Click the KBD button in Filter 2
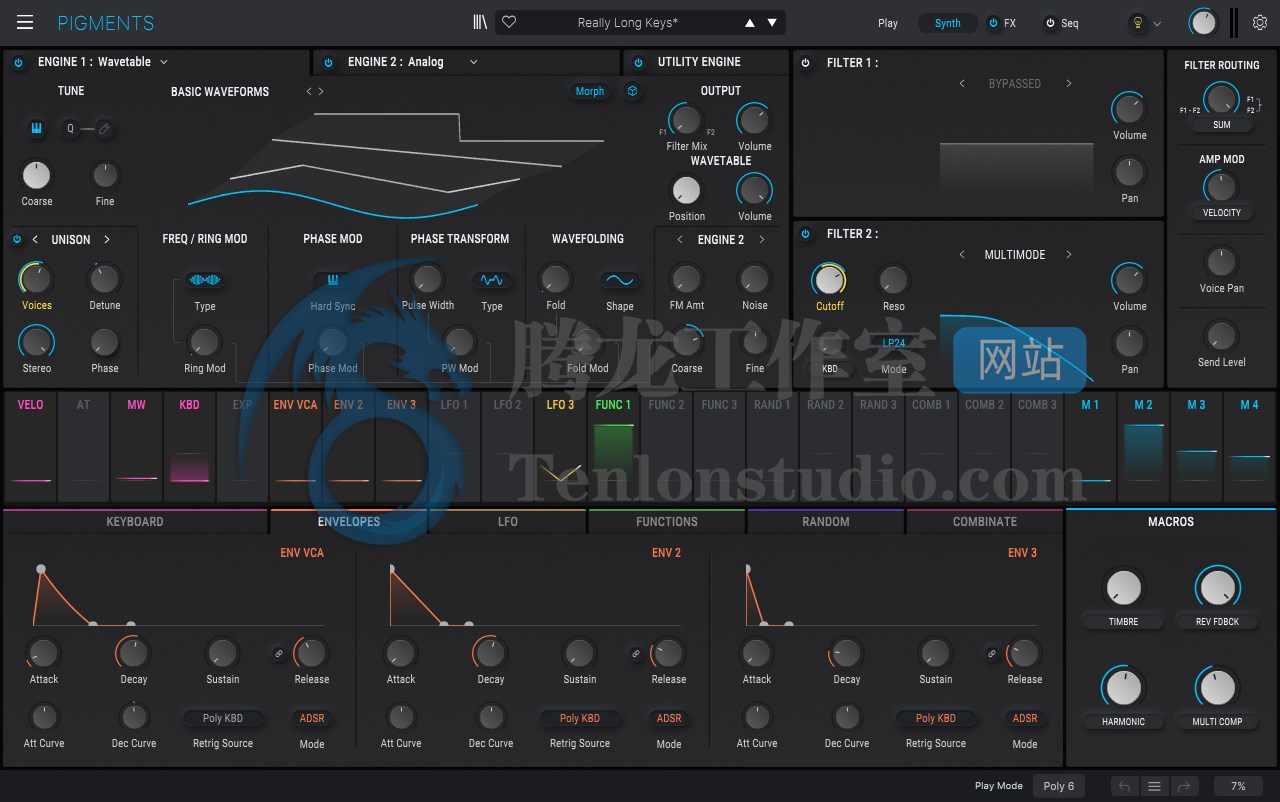The width and height of the screenshot is (1280, 802). point(830,369)
